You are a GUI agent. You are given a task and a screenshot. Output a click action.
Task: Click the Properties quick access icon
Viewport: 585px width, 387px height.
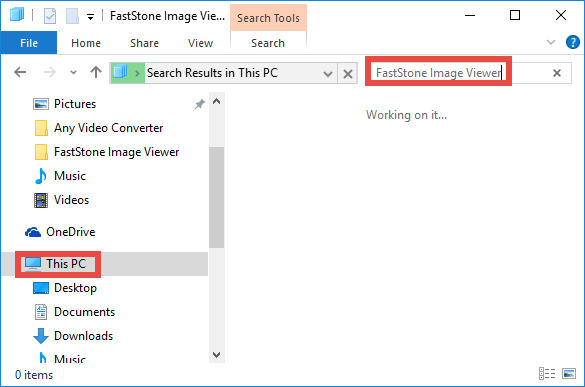click(50, 16)
